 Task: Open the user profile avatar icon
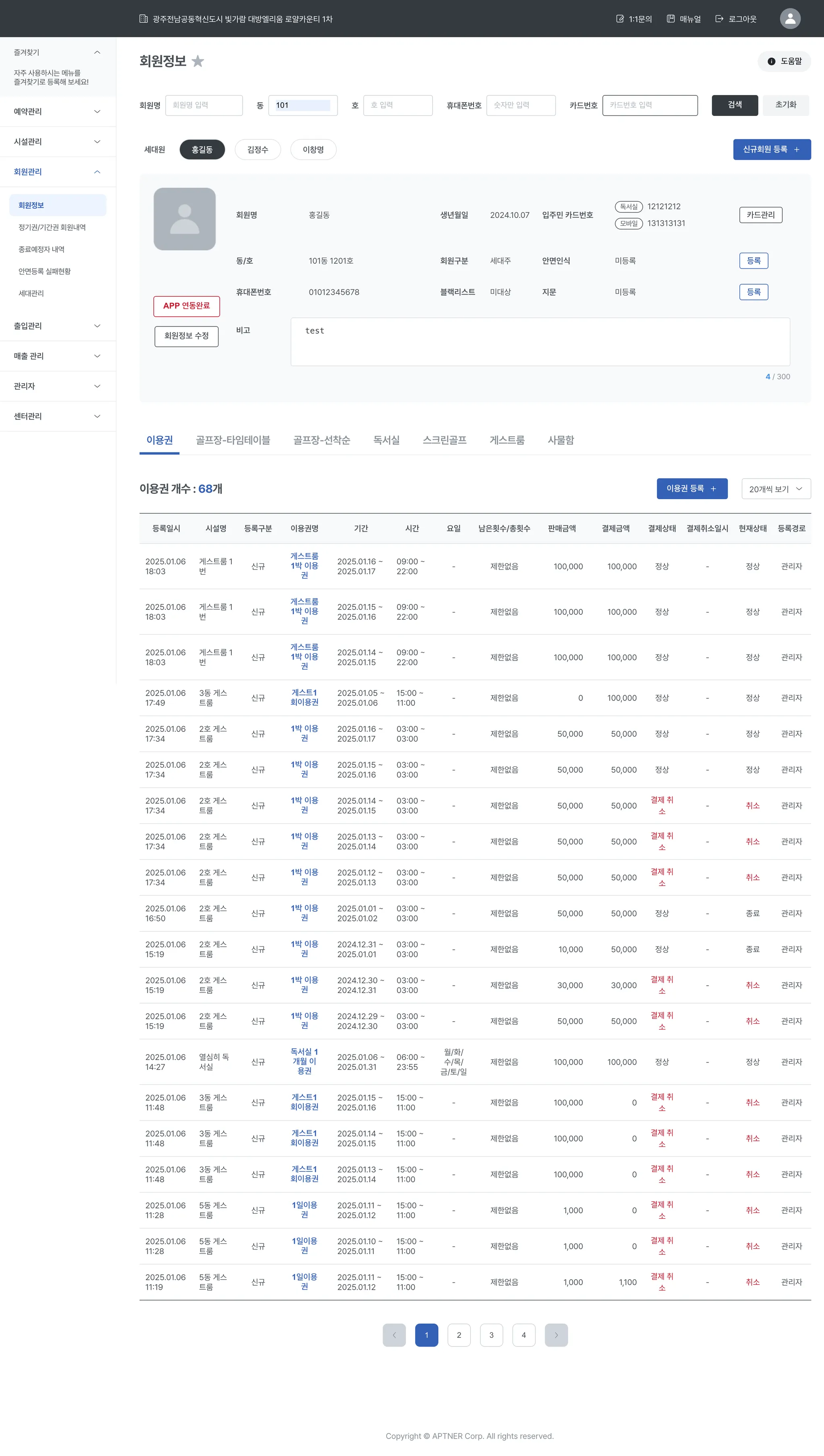tap(790, 19)
